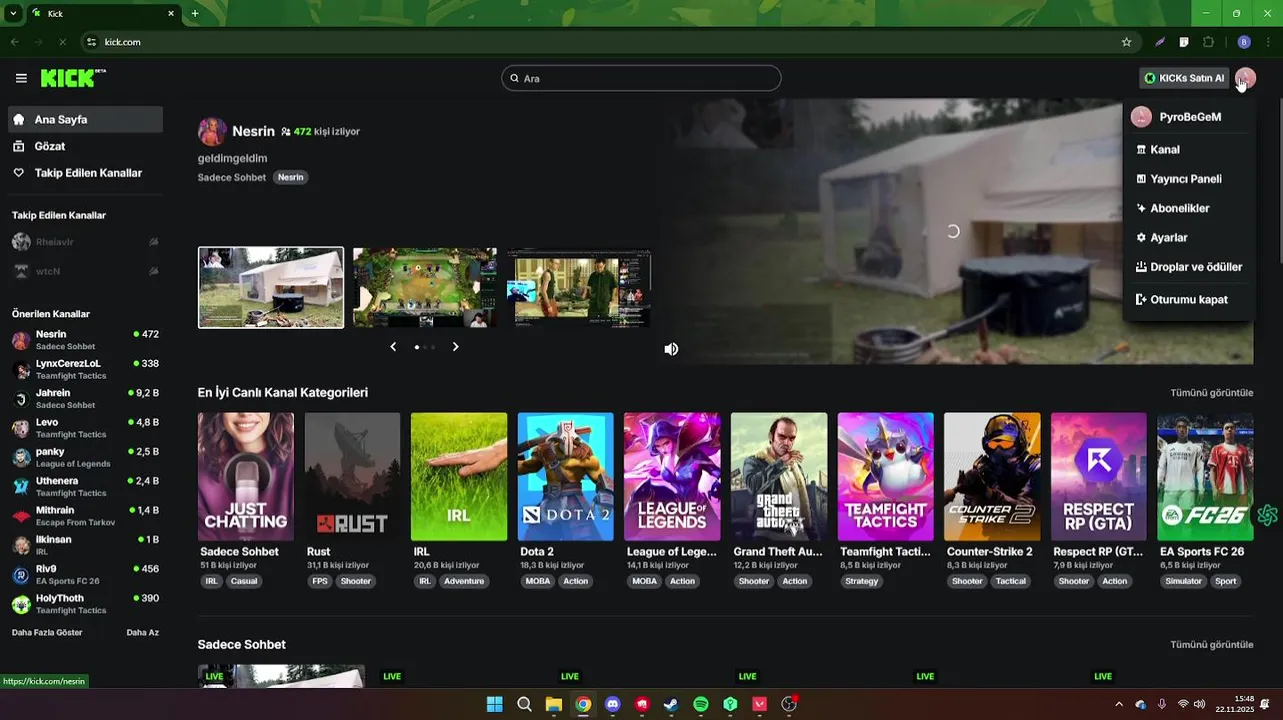Open HolyThoth recommended channel
The image size is (1283, 720).
pyautogui.click(x=85, y=604)
